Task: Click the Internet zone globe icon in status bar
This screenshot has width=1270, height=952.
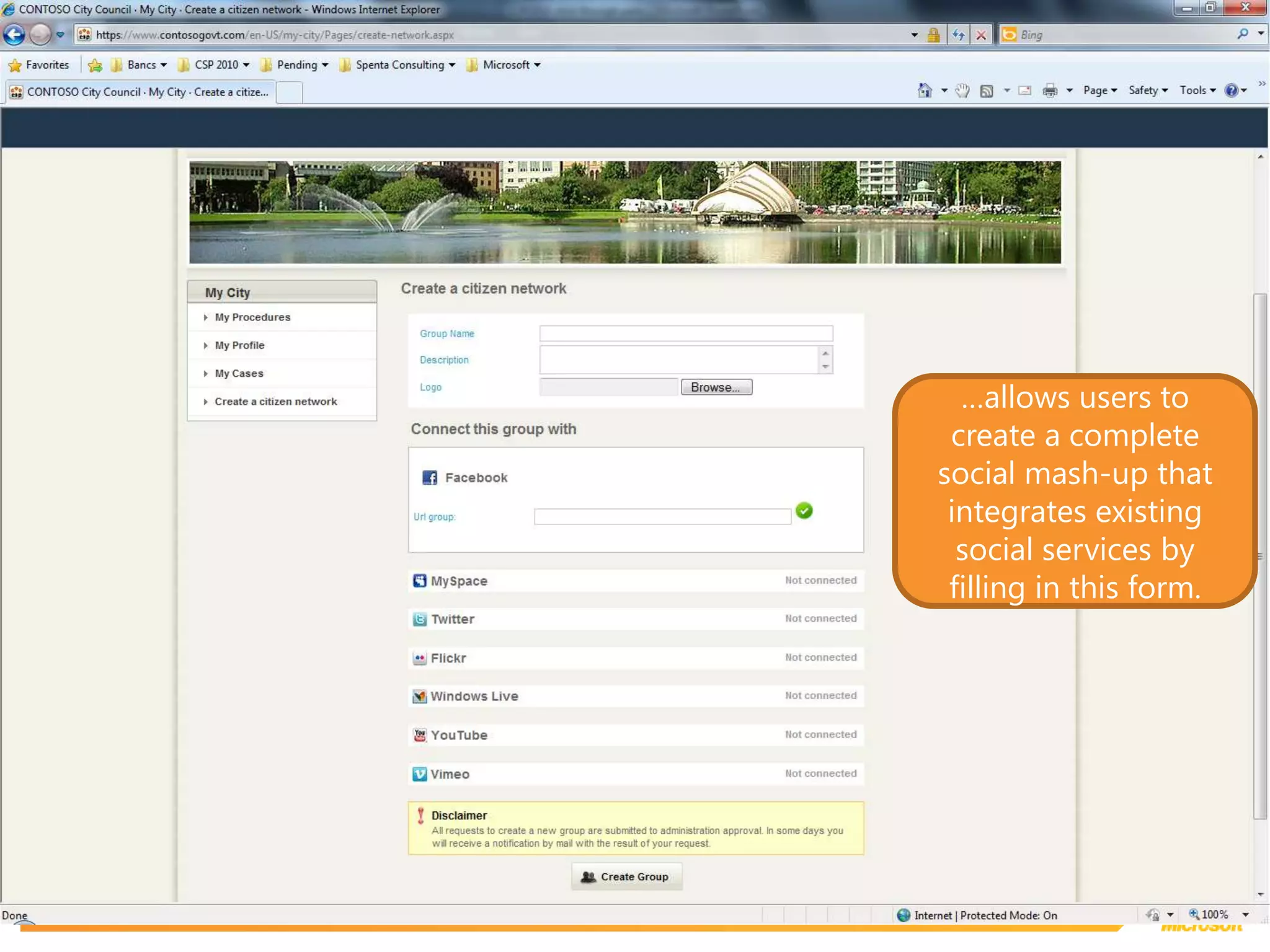Action: pos(904,915)
